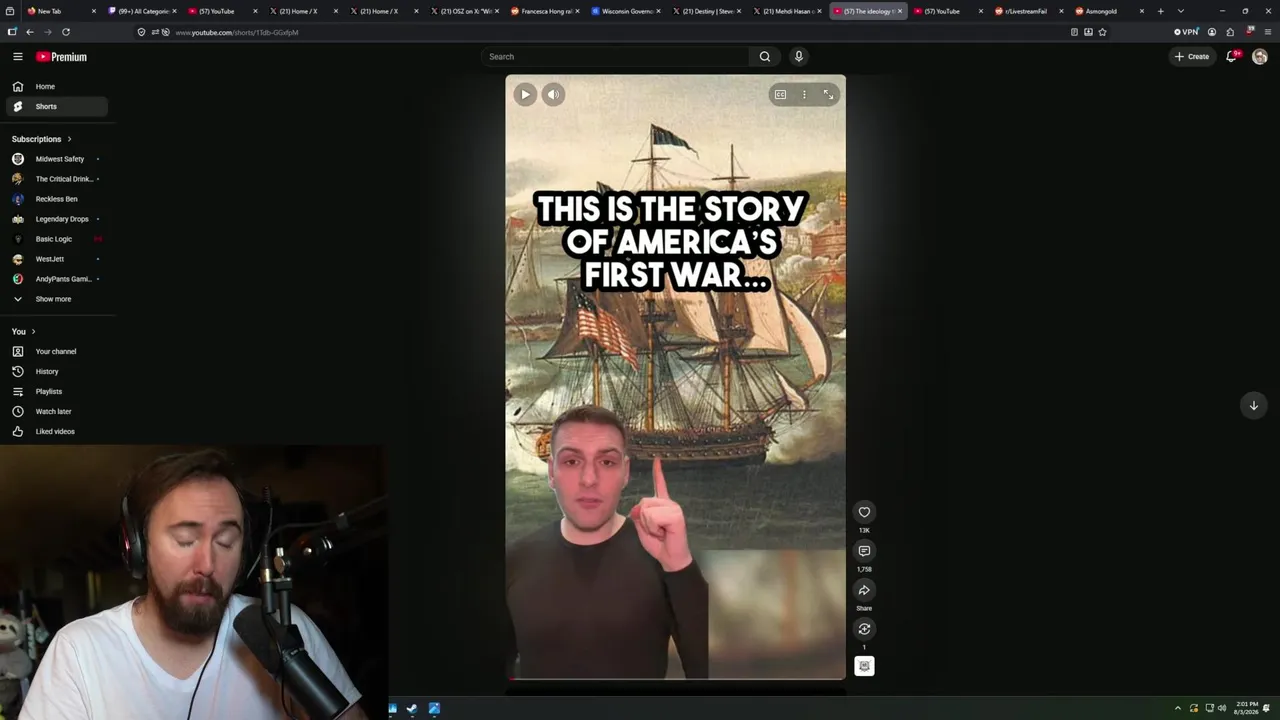Viewport: 1280px width, 720px height.
Task: Open Liked videos
Action: click(56, 432)
